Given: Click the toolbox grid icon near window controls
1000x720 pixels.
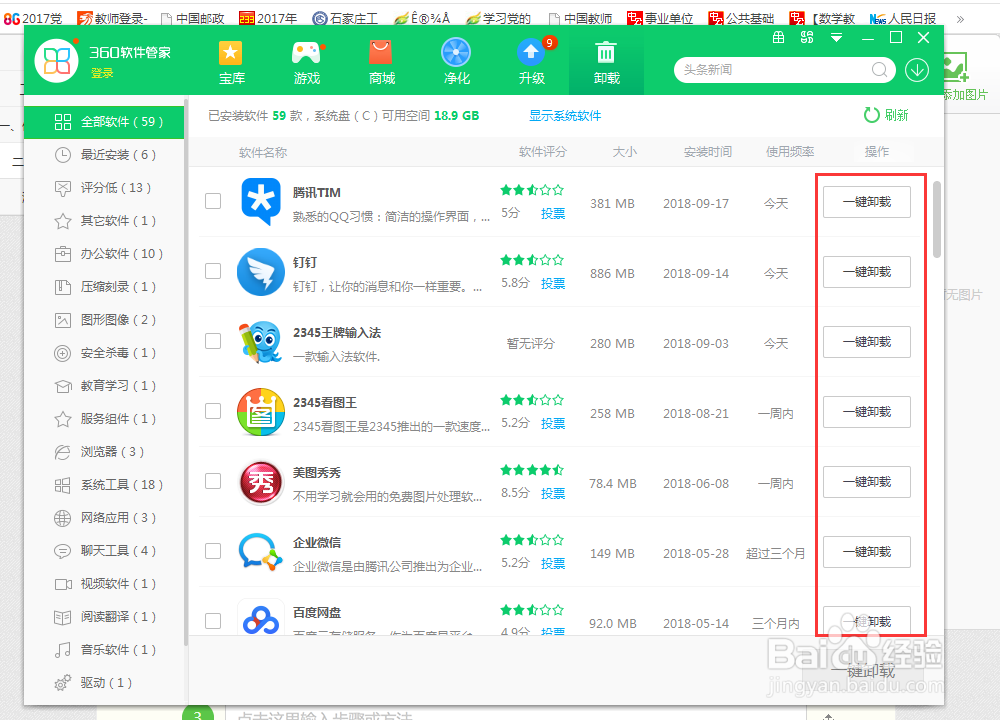Looking at the screenshot, I should coord(778,36).
